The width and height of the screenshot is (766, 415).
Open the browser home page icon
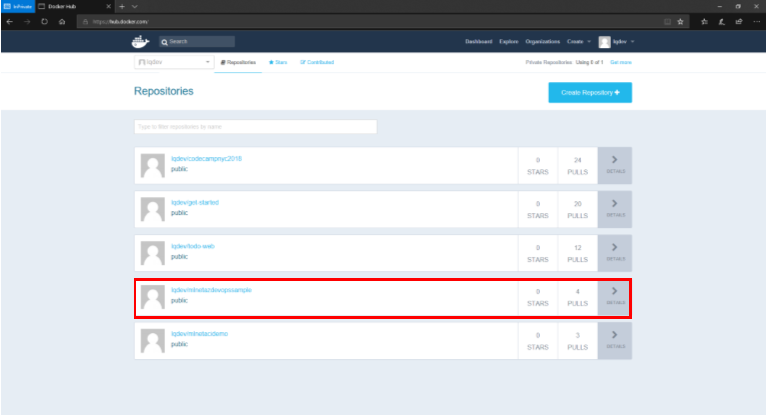click(62, 21)
